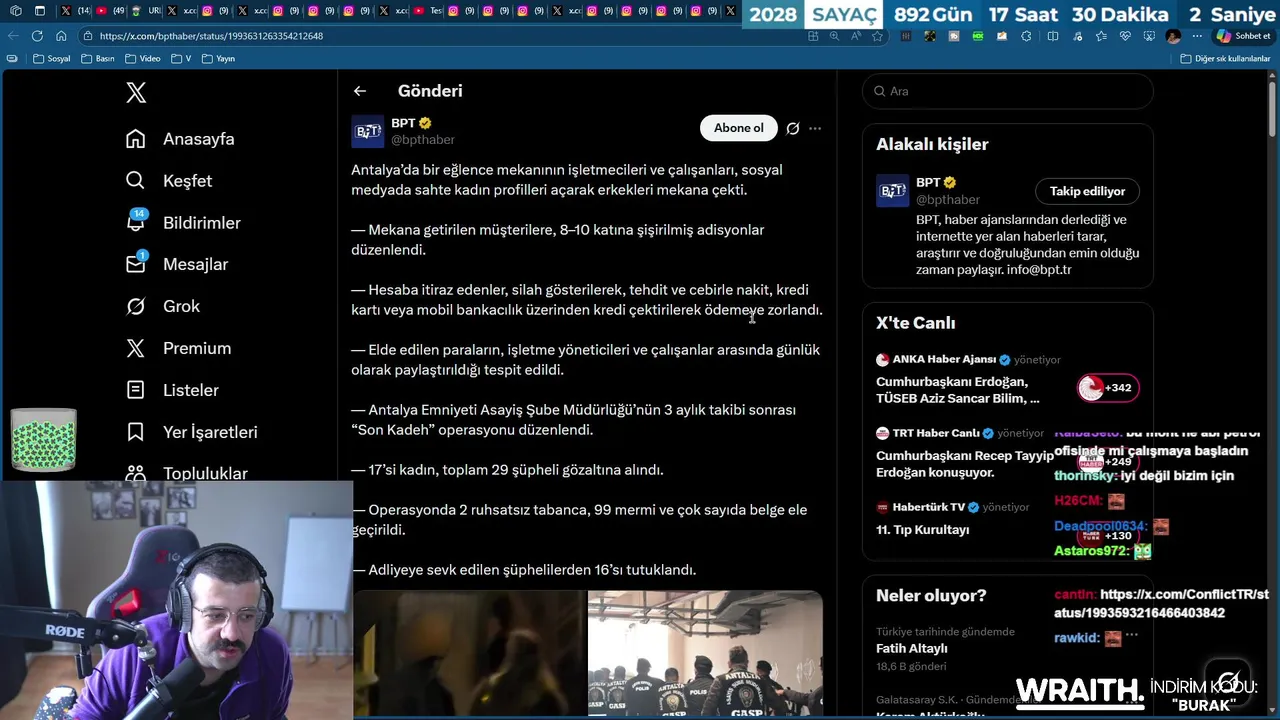The image size is (1280, 720).
Task: Click Premium X icon in sidebar
Action: 136,348
